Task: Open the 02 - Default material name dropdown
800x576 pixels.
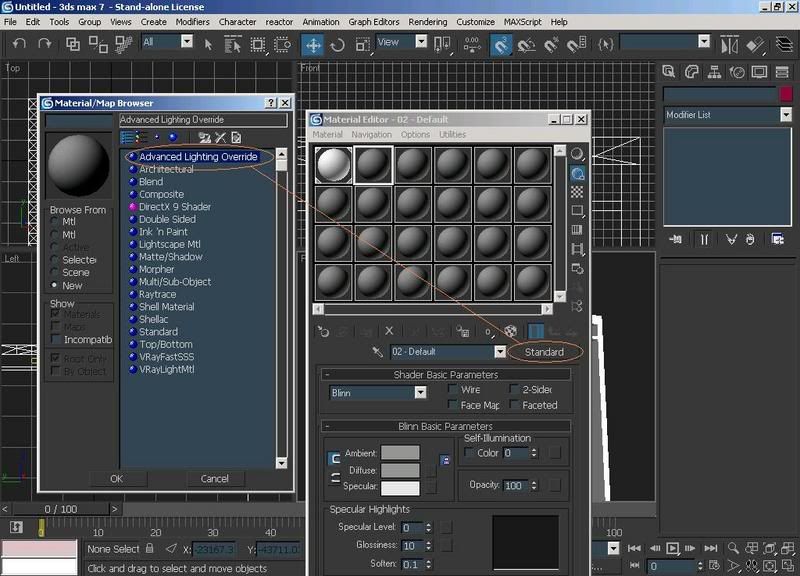Action: (500, 352)
